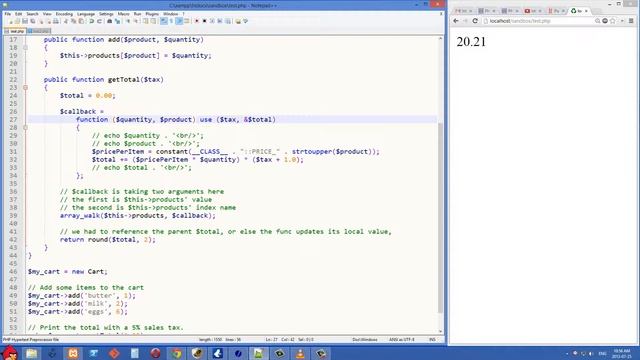Click the Save icon in Notepad++ toolbar
Viewport: 640px width, 360px height.
(x=25, y=21)
